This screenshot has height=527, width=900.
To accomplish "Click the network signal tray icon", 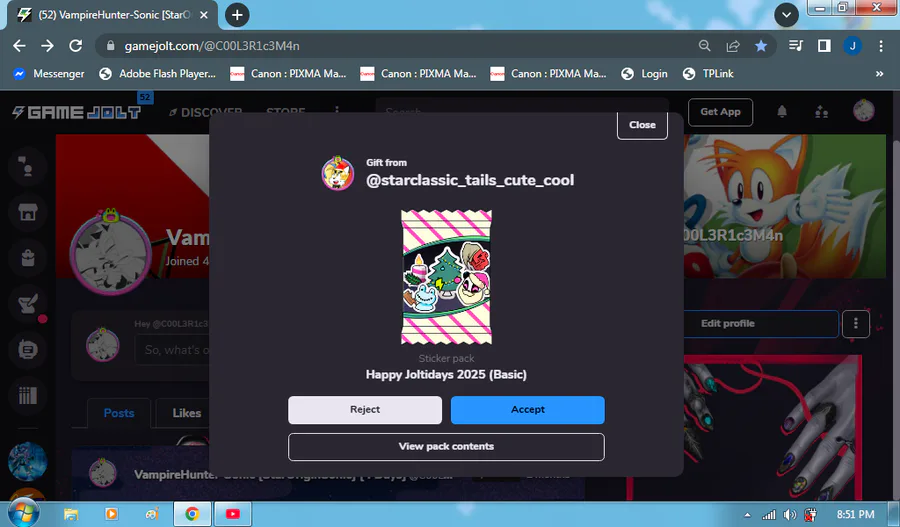I will [x=769, y=515].
